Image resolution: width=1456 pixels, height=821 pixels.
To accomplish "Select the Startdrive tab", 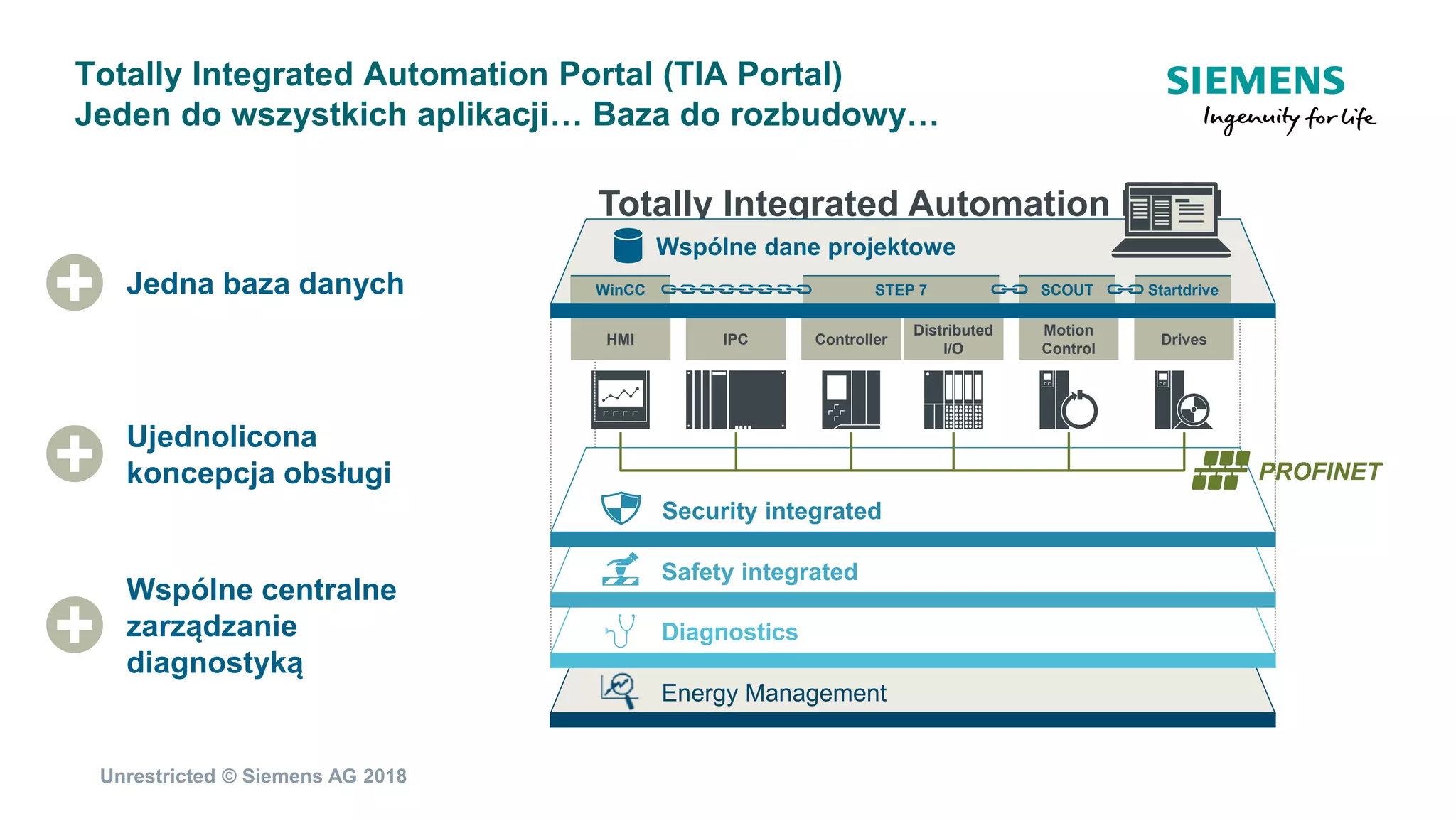I will (1183, 289).
